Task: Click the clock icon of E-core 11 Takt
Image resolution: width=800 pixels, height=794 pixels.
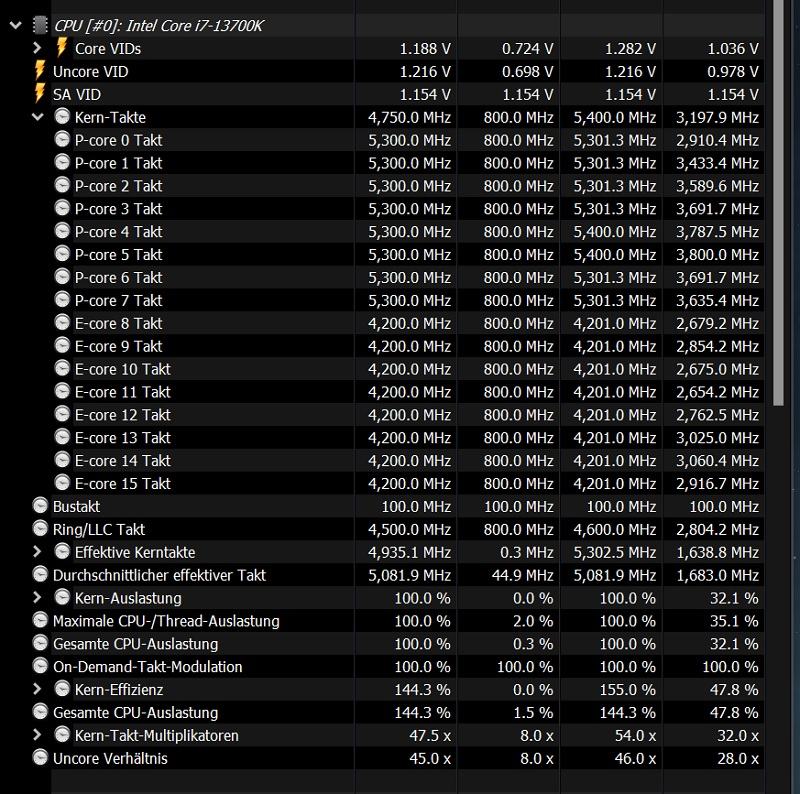Action: coord(62,391)
